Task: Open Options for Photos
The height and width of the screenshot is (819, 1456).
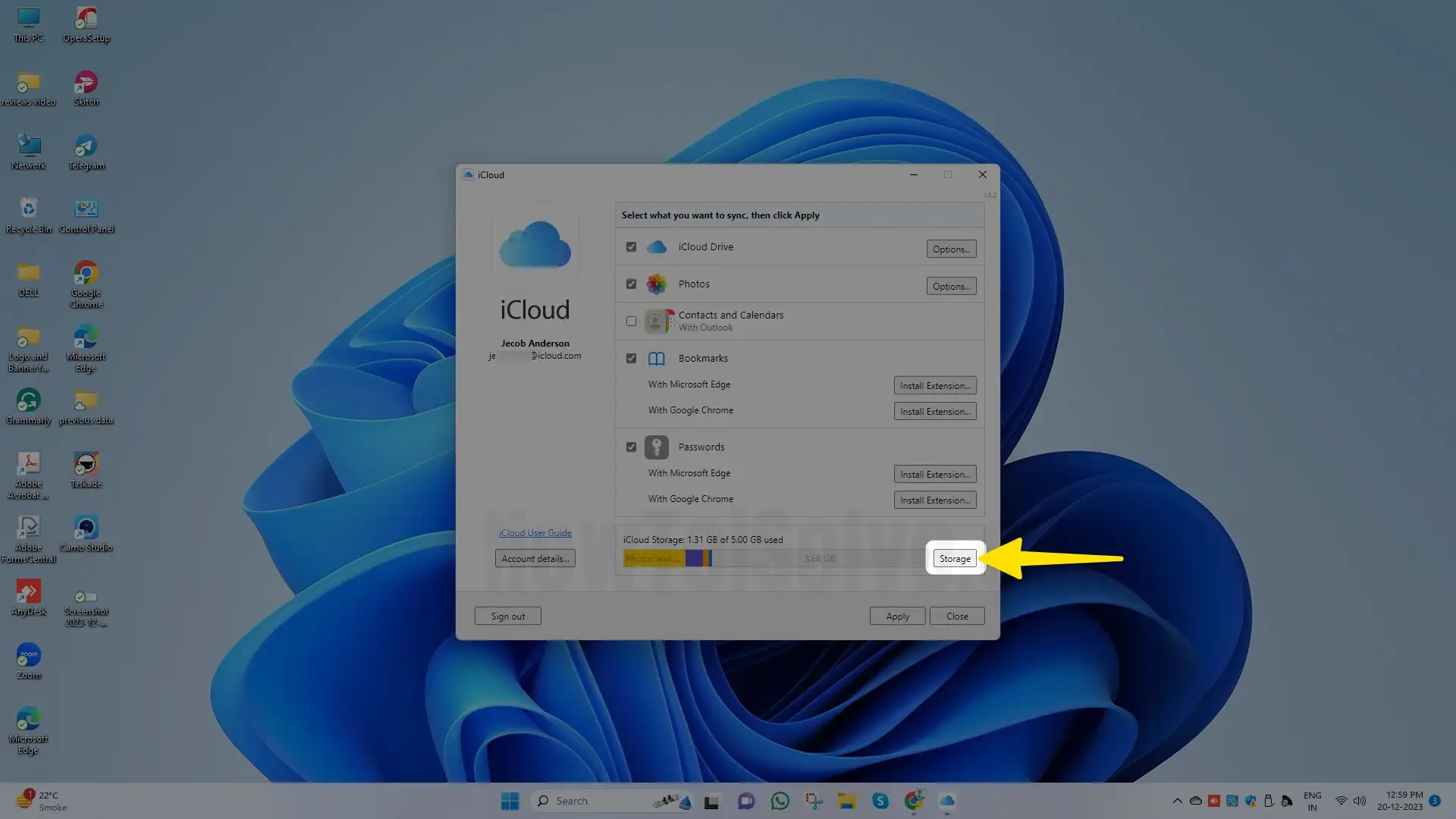Action: tap(951, 286)
